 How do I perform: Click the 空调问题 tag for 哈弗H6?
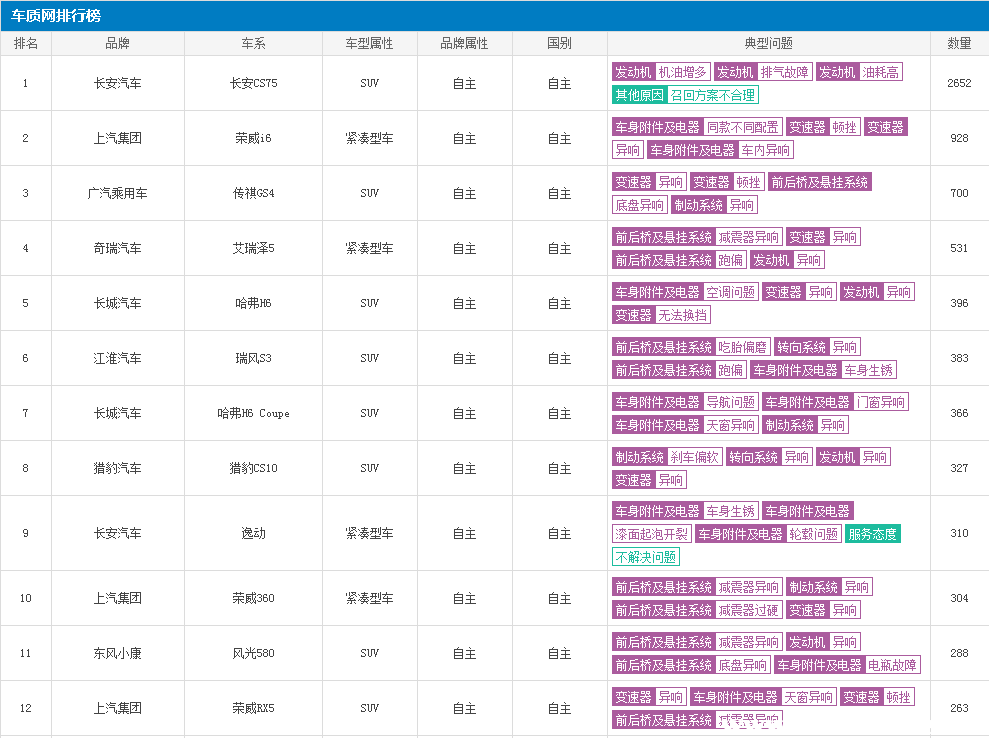point(730,292)
